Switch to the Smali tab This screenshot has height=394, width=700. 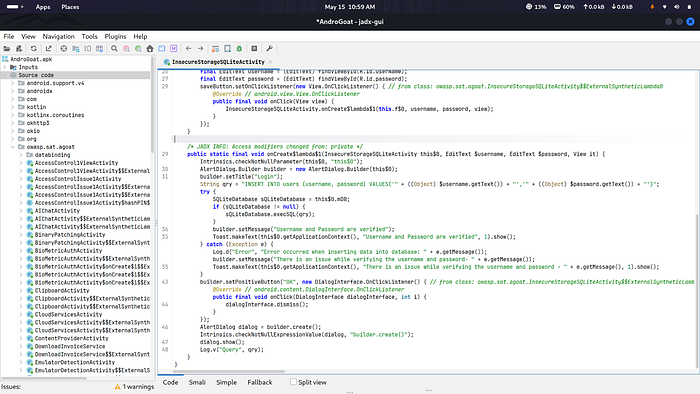tap(197, 382)
